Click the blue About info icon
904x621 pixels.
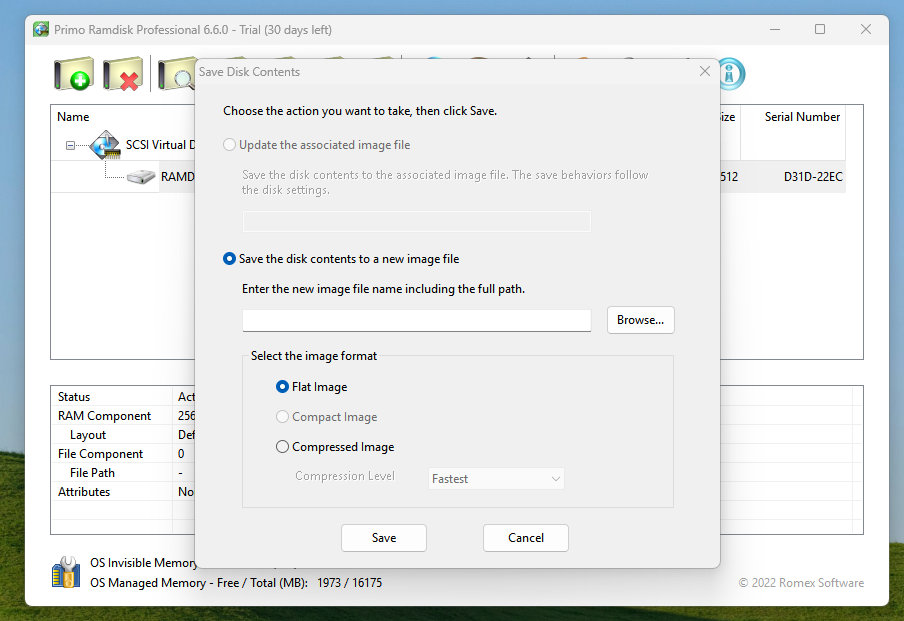(732, 74)
